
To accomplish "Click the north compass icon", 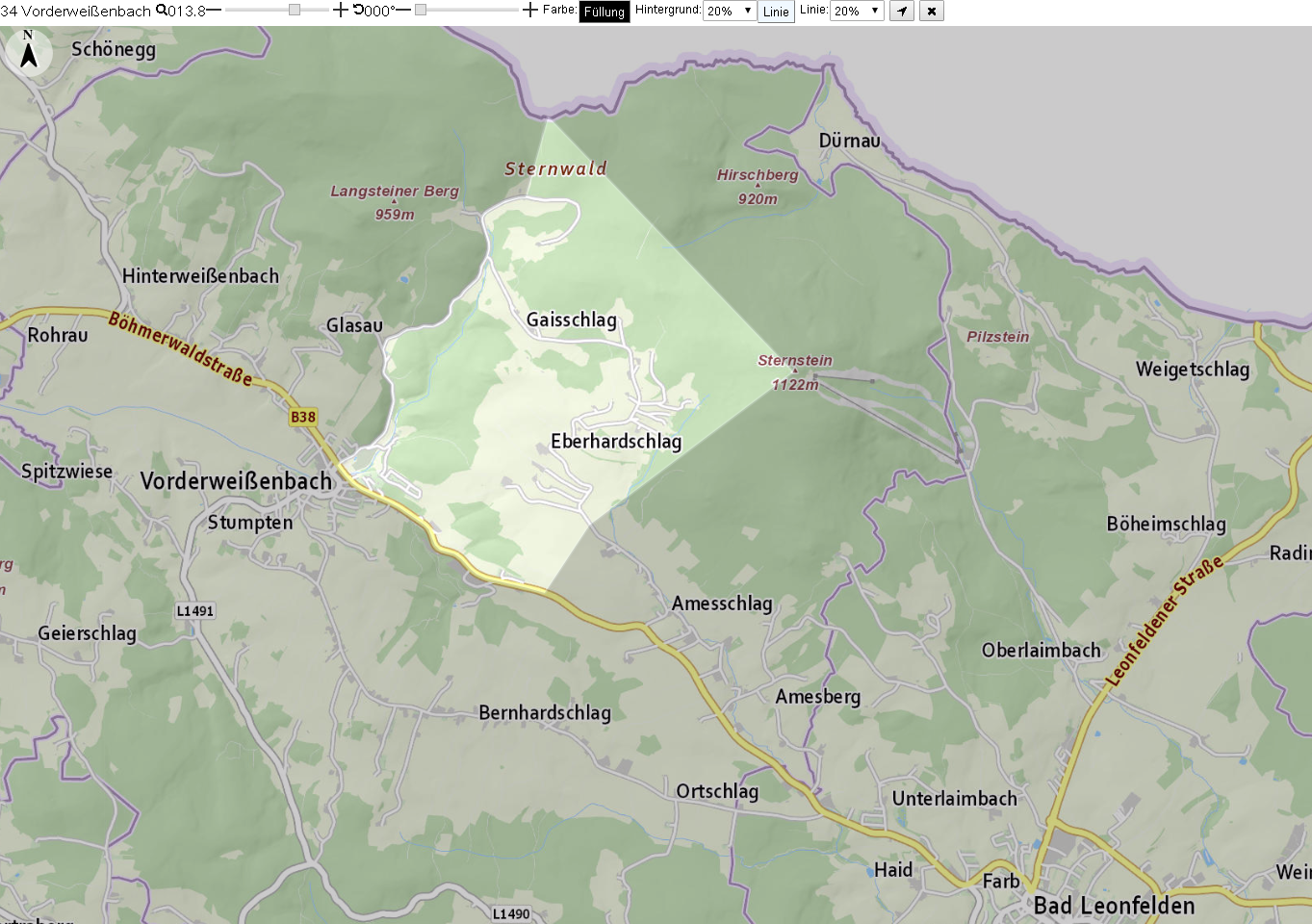I will (x=29, y=51).
